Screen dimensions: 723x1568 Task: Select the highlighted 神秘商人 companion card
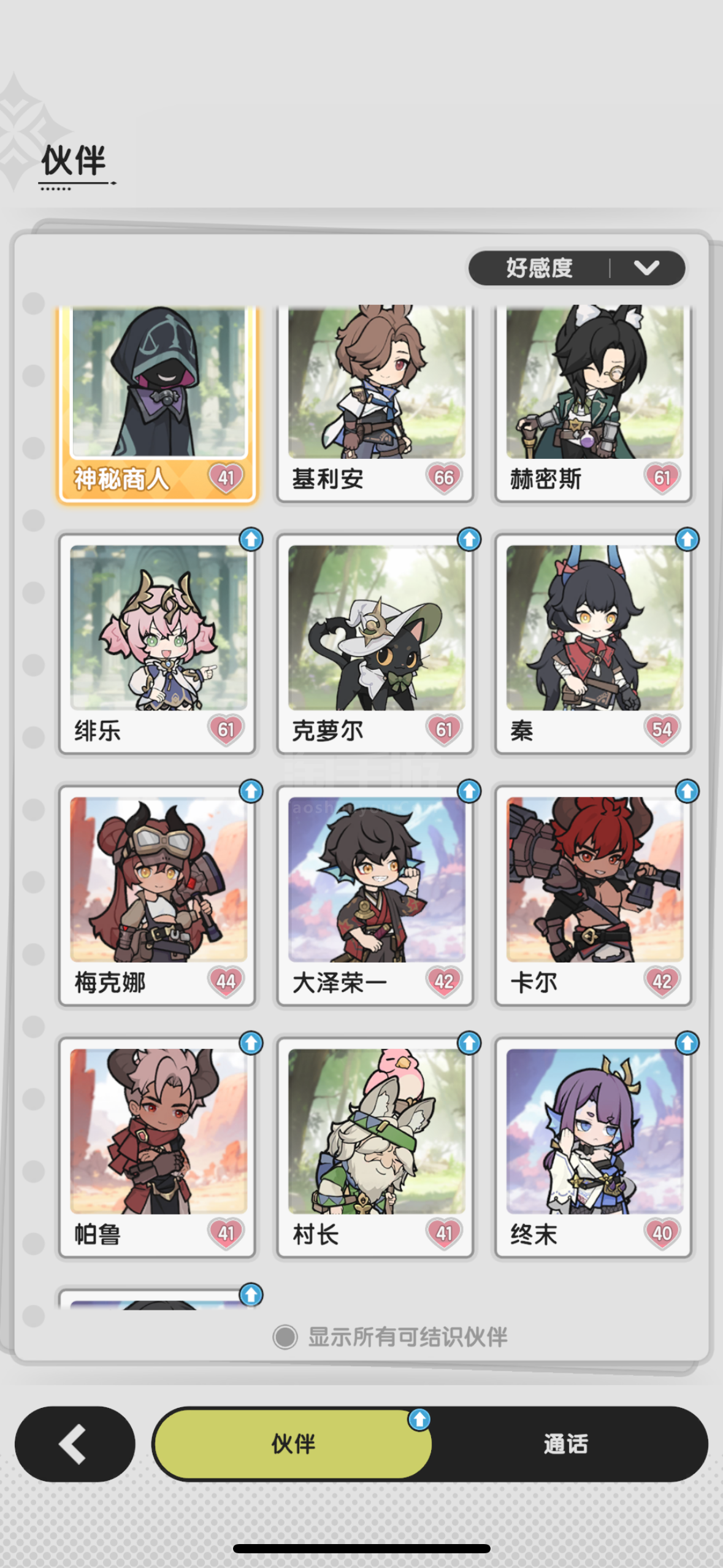tap(158, 404)
